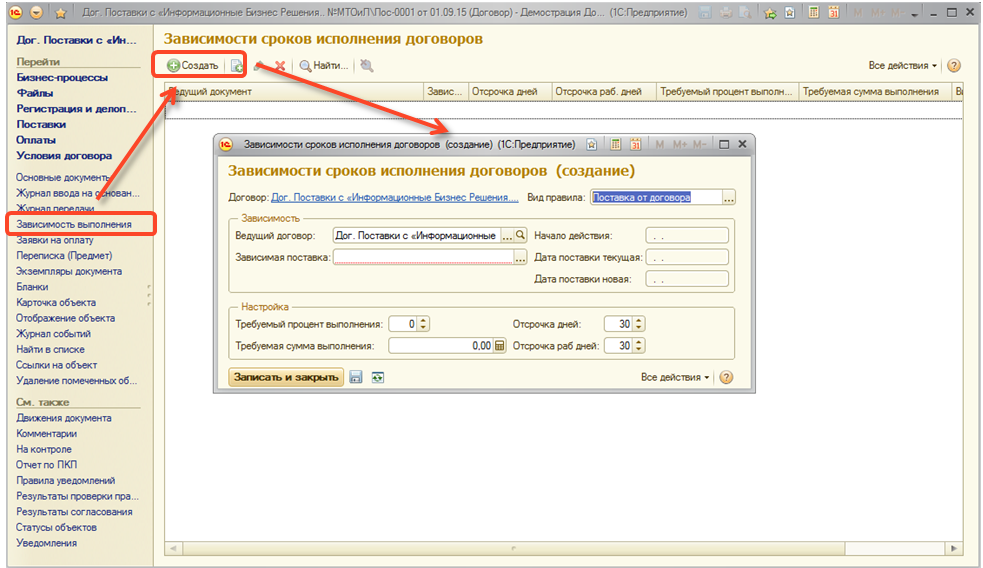Open the calendar icon in dialog title bar
This screenshot has height=568, width=983.
[635, 144]
